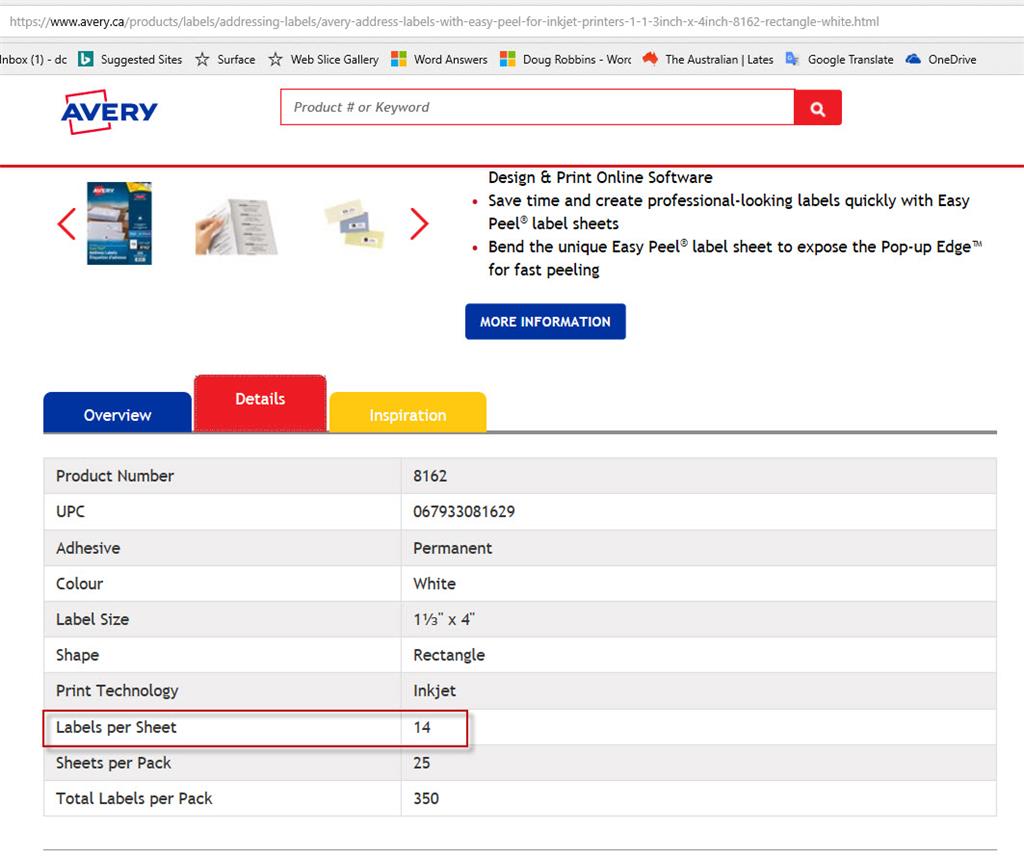Click the Label Size row label
Image resolution: width=1024 pixels, height=858 pixels.
[93, 619]
